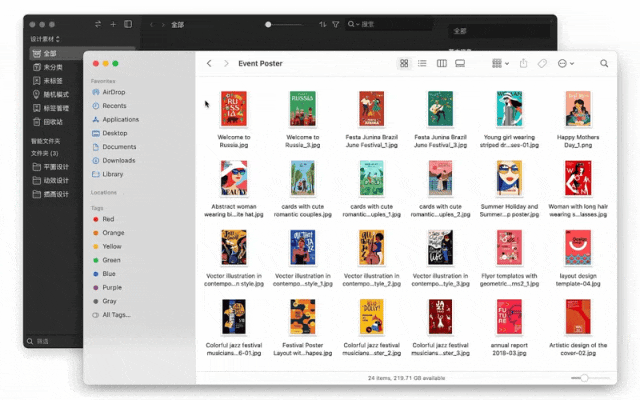Viewport: 640px width, 400px height.
Task: Switch Finder to gallery view
Action: [460, 63]
